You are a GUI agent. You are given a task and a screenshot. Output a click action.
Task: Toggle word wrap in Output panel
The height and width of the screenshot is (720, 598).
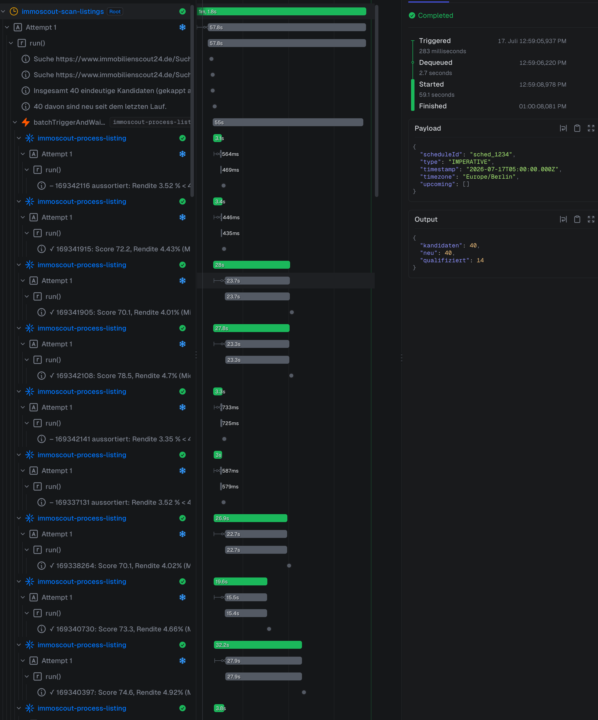(x=563, y=219)
